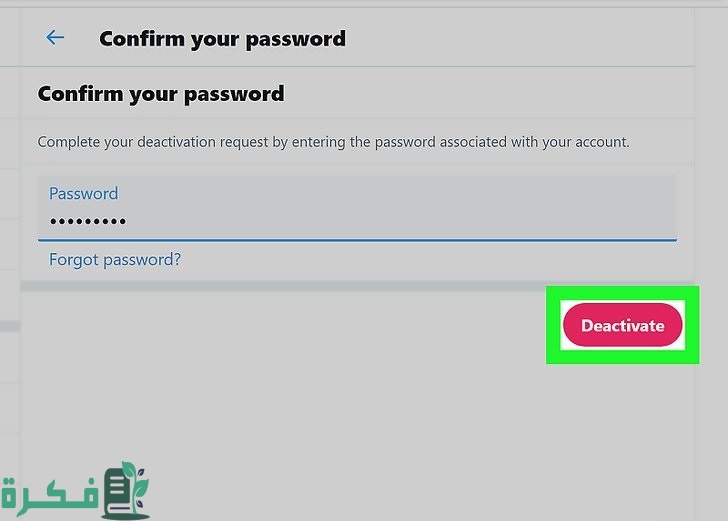Click the green highlight border around Deactivate

point(552,325)
